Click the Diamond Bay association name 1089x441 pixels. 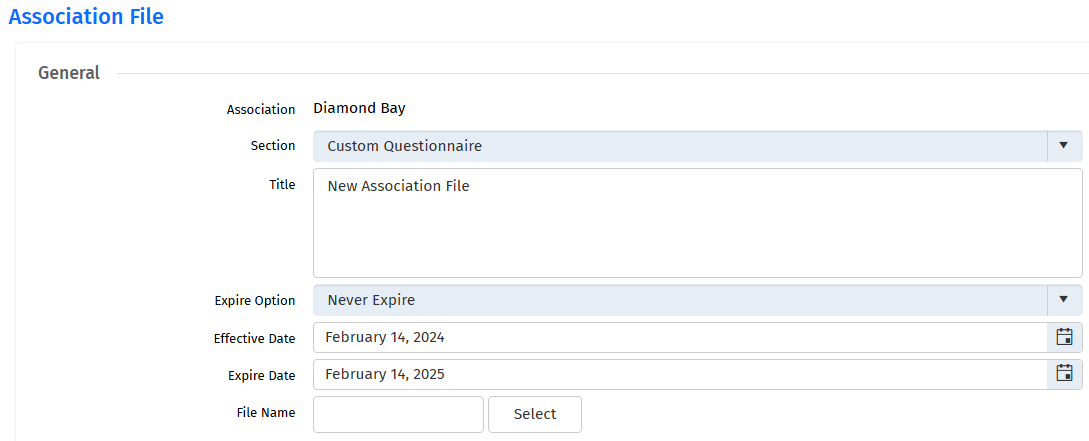click(359, 108)
